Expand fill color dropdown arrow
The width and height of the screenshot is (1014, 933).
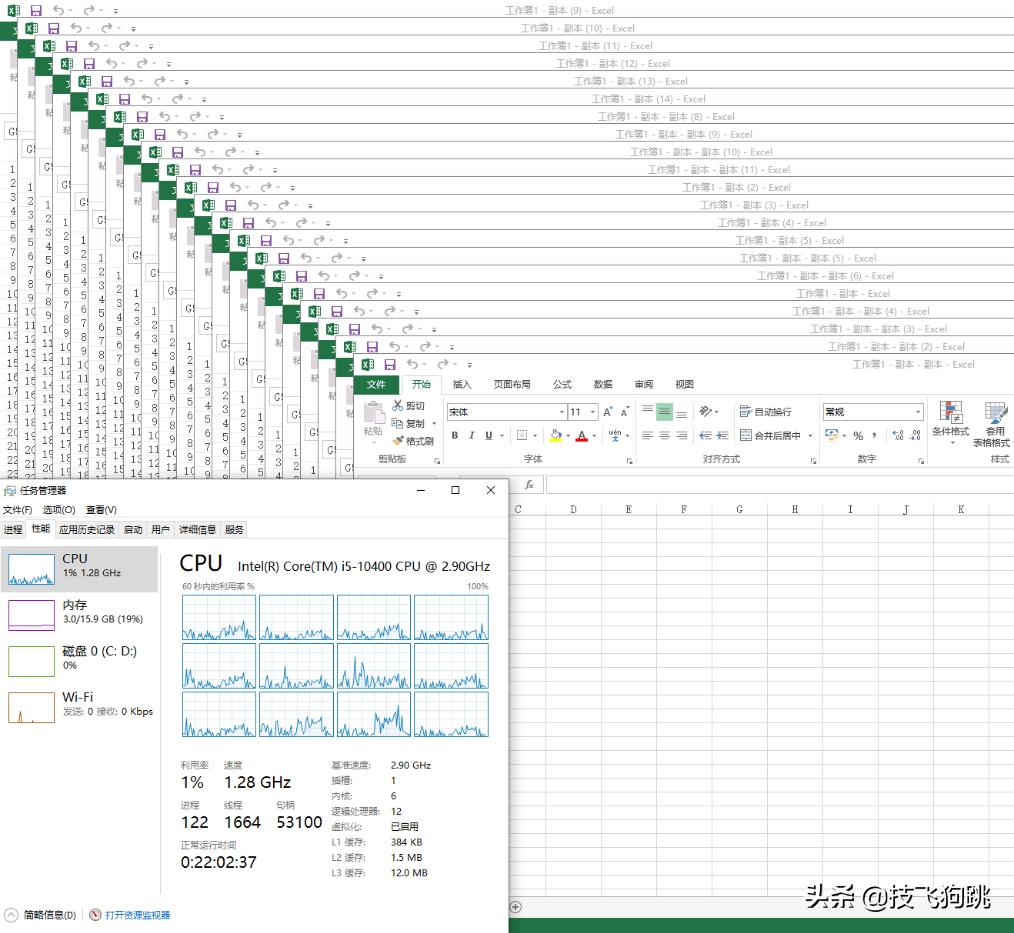[x=568, y=436]
